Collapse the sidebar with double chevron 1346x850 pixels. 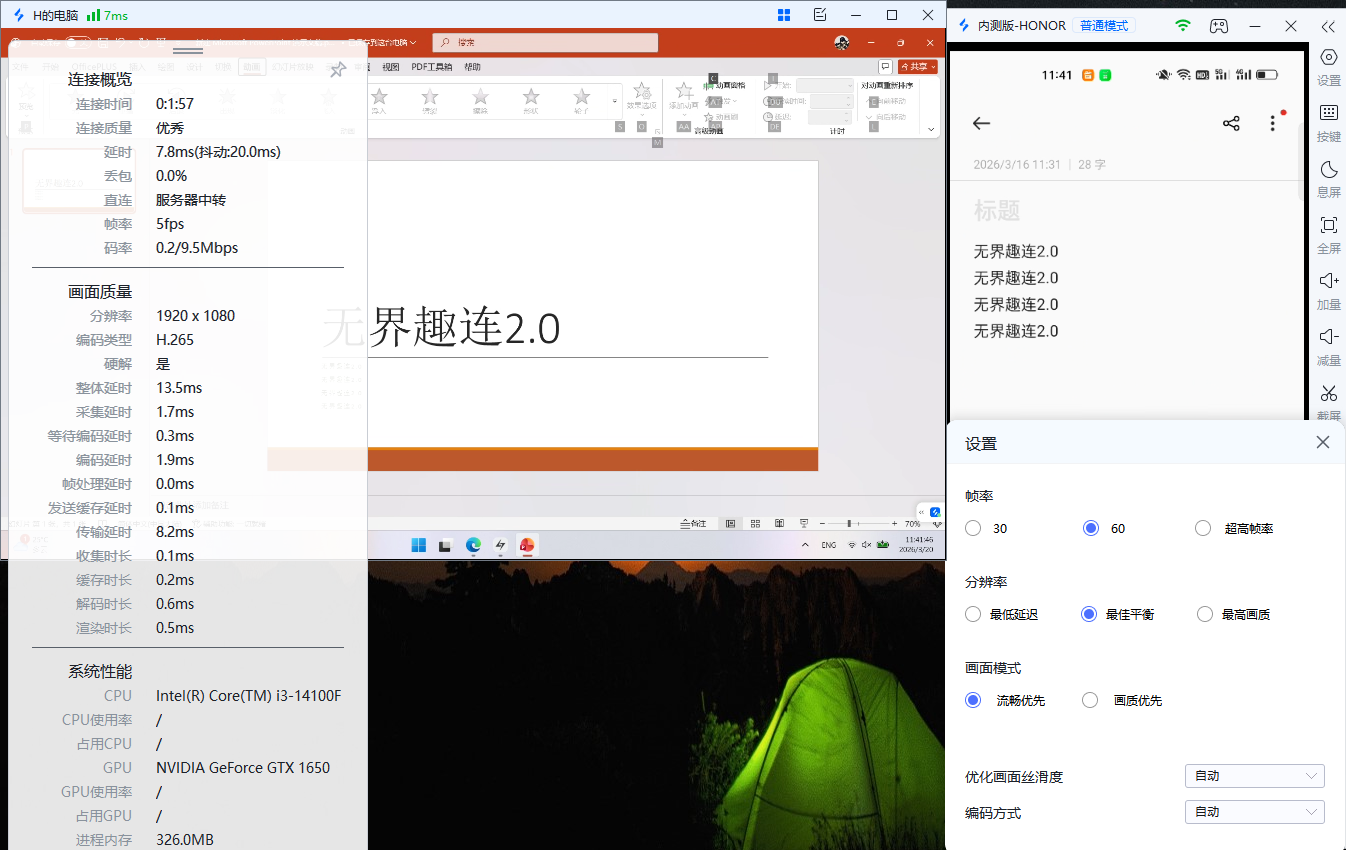1329,24
